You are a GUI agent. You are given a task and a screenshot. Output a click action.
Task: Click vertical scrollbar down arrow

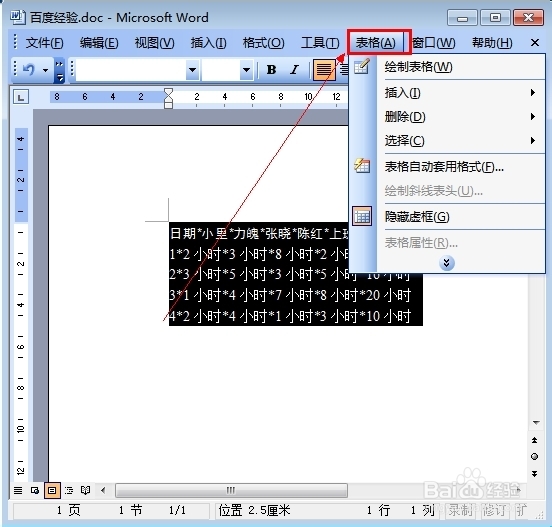tap(536, 422)
